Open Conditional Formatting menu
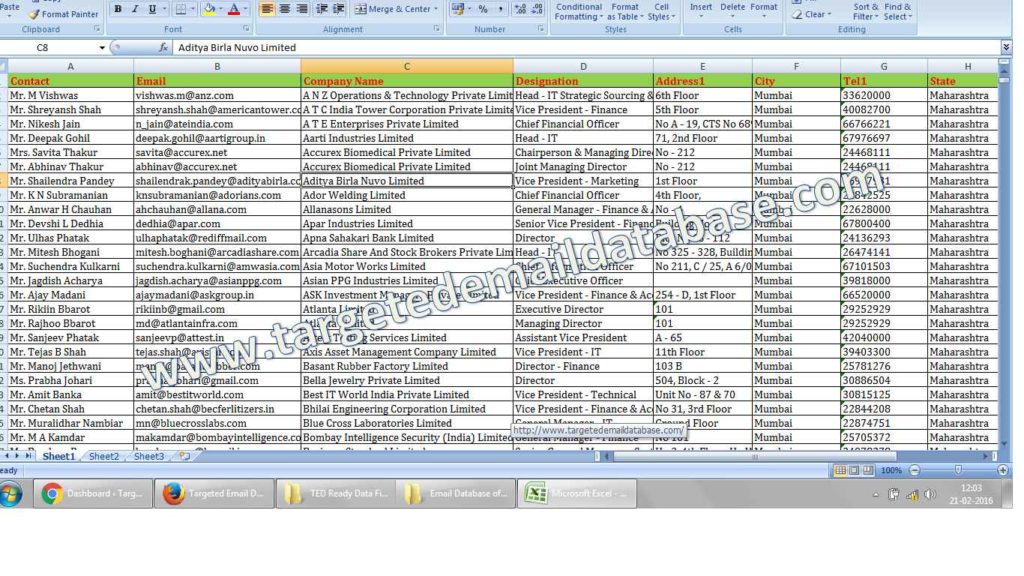Image resolution: width=1024 pixels, height=576 pixels. [x=579, y=11]
